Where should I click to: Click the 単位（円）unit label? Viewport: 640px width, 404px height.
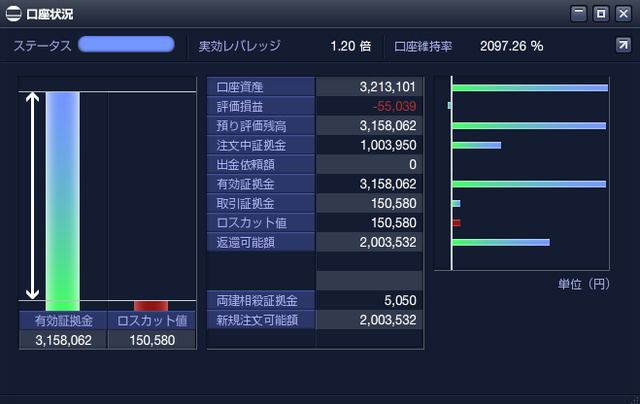click(584, 284)
